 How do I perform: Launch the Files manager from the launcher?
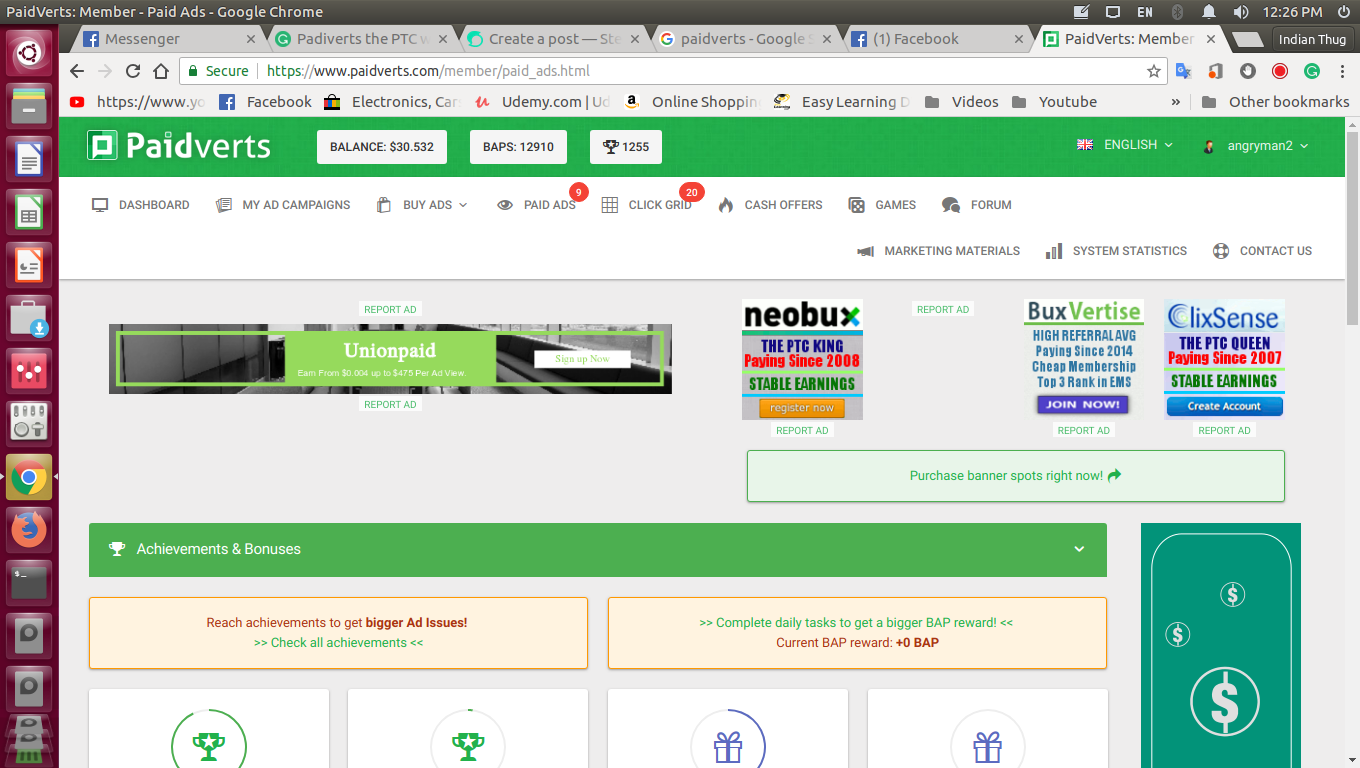pos(29,105)
